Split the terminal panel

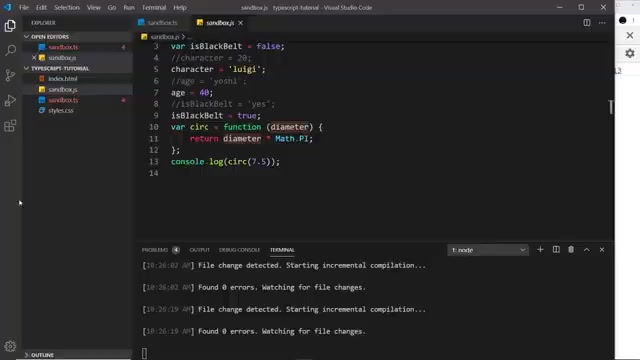tap(556, 249)
